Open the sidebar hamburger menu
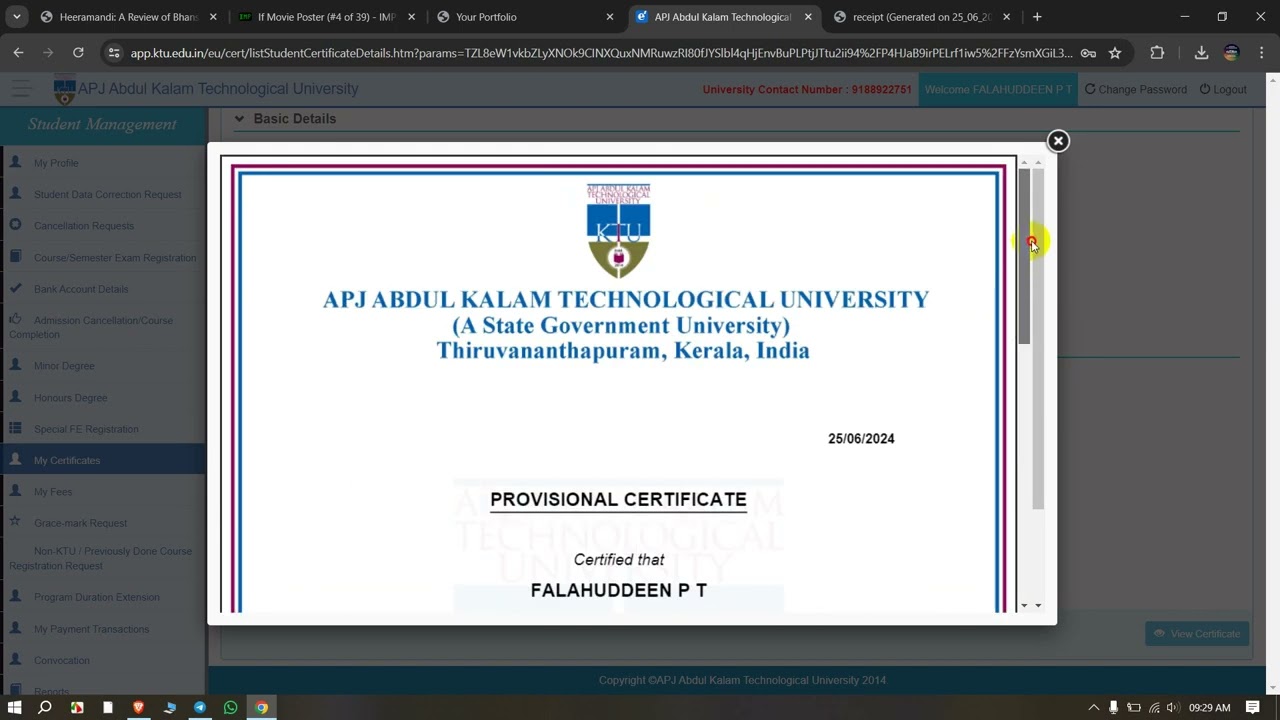Viewport: 1280px width, 720px height. [21, 90]
